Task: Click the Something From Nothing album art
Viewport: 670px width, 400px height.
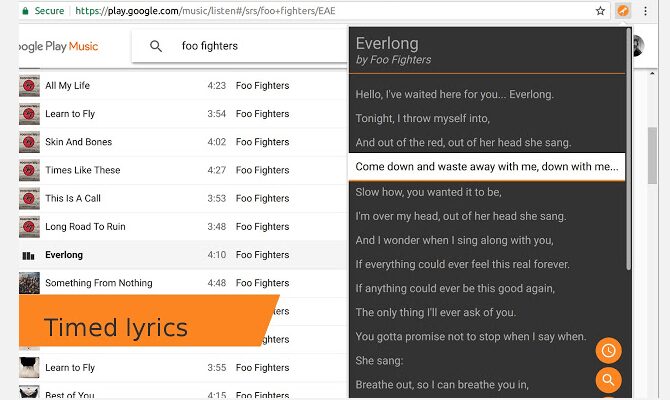Action: tap(29, 283)
